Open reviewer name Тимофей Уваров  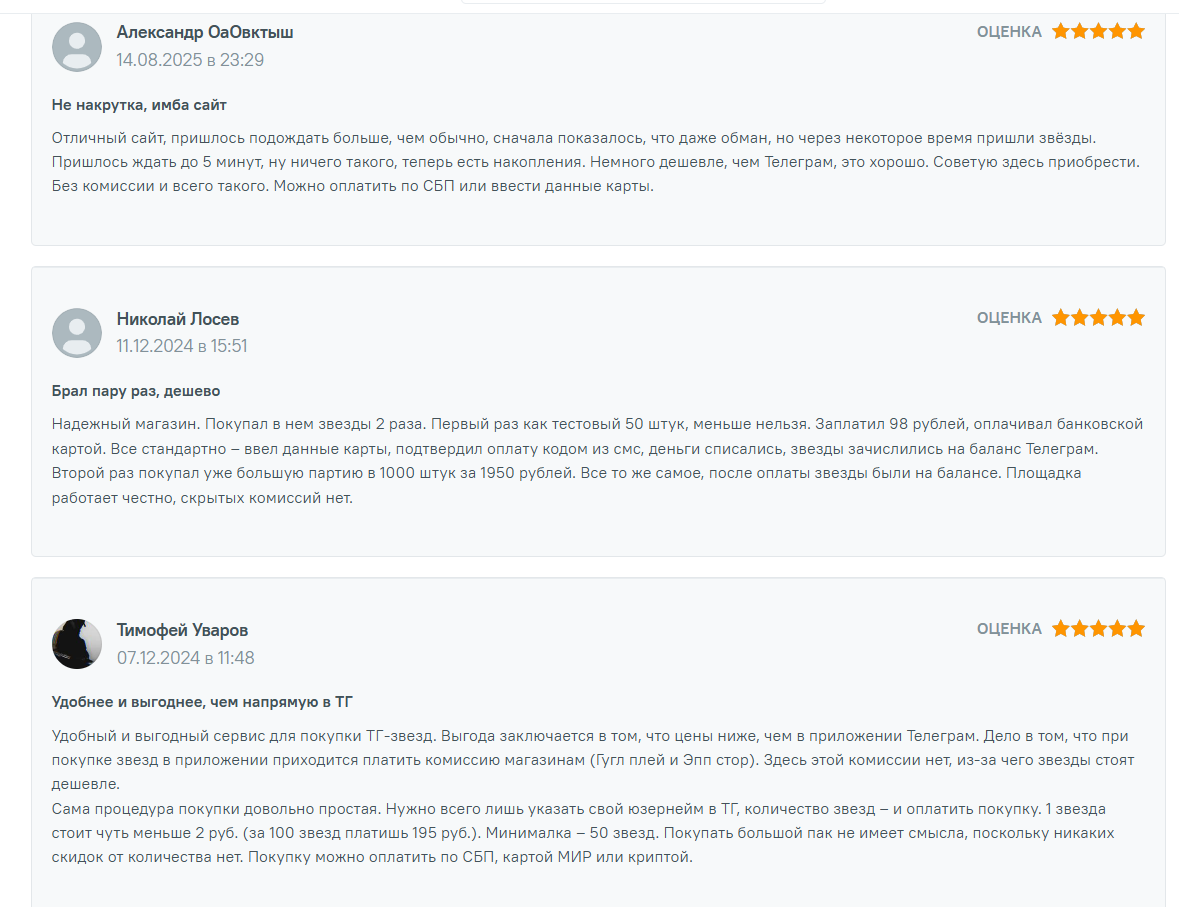[182, 630]
